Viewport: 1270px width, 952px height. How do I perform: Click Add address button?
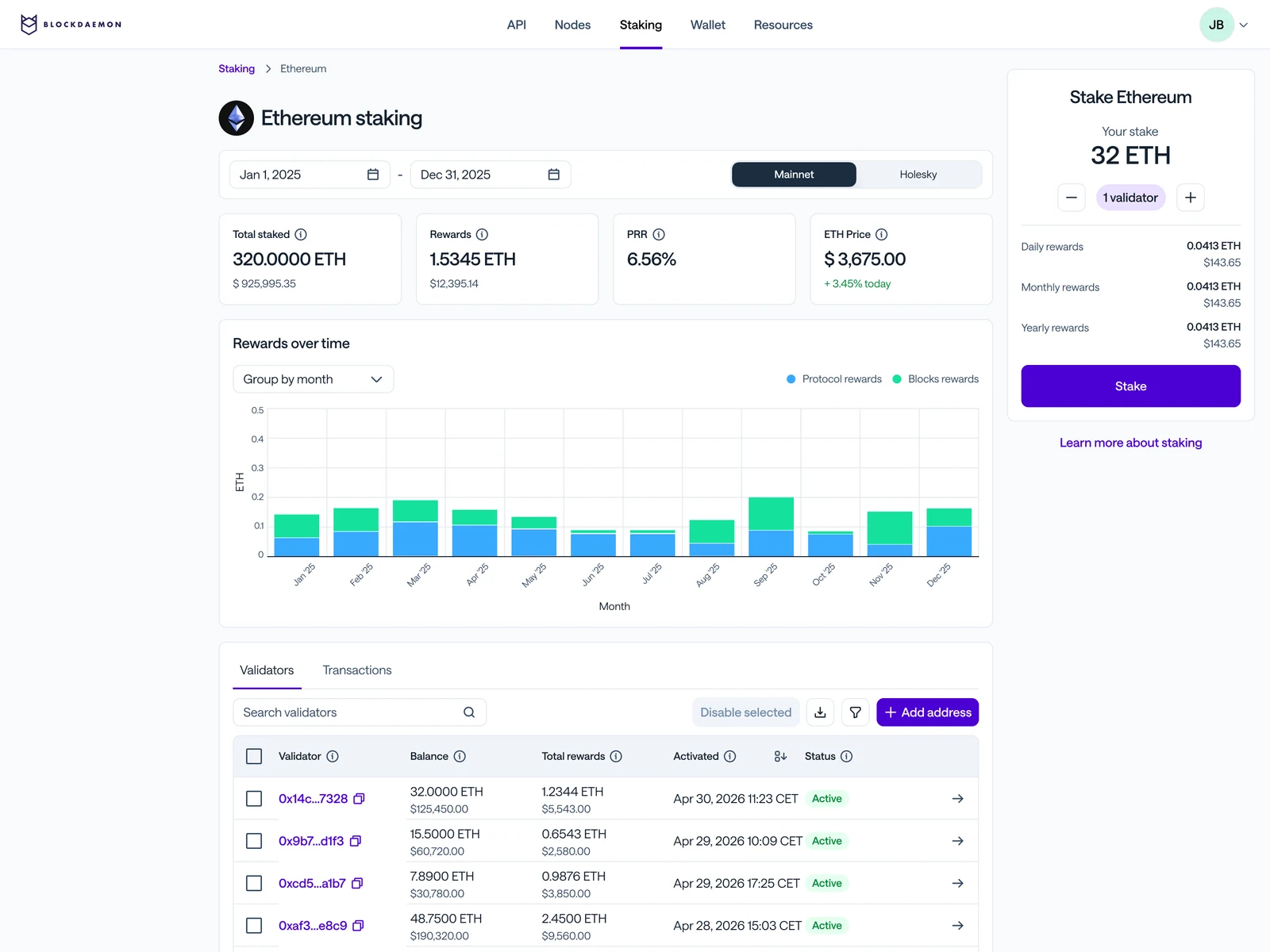[927, 712]
